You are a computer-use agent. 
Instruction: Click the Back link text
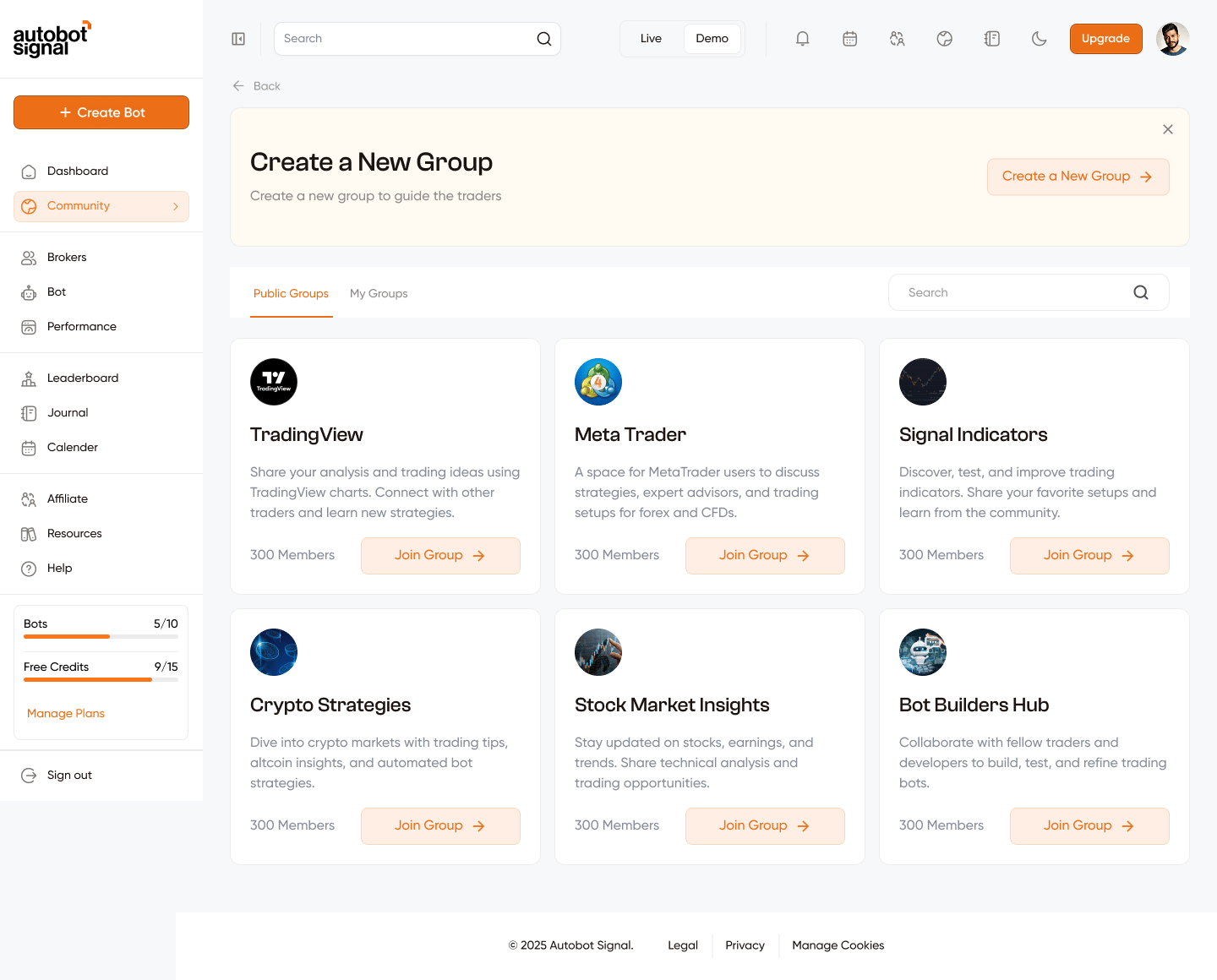(x=267, y=86)
